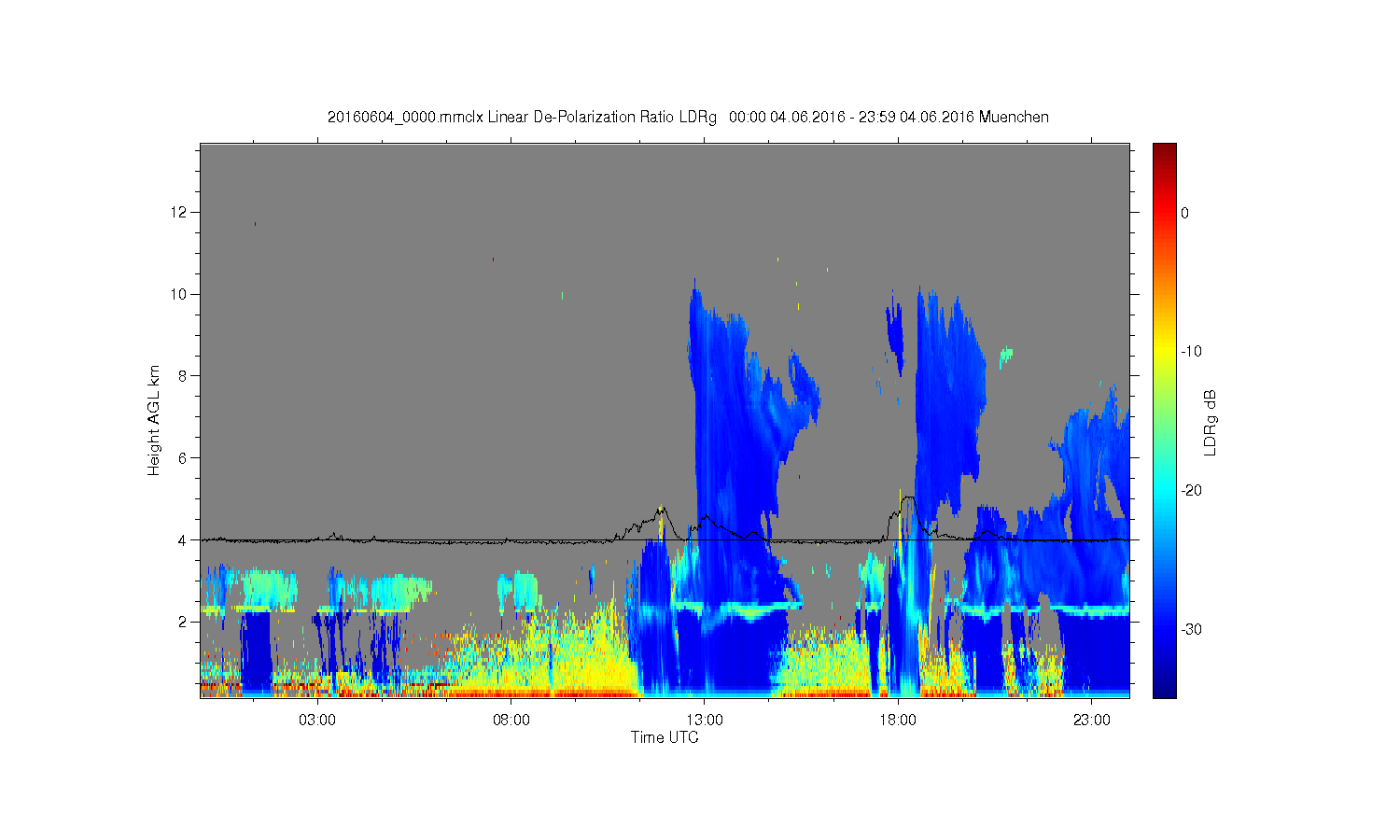Screen dimensions: 1400x840
Task: Click the colorbar value label -10
Action: click(x=1190, y=352)
